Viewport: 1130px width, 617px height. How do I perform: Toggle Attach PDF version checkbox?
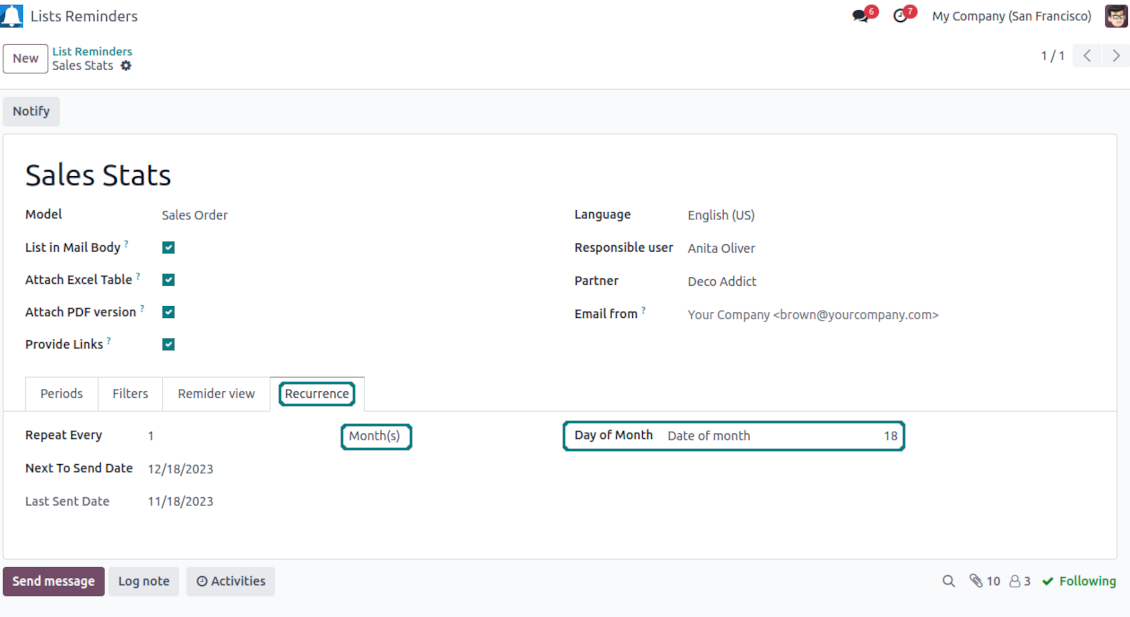point(168,312)
